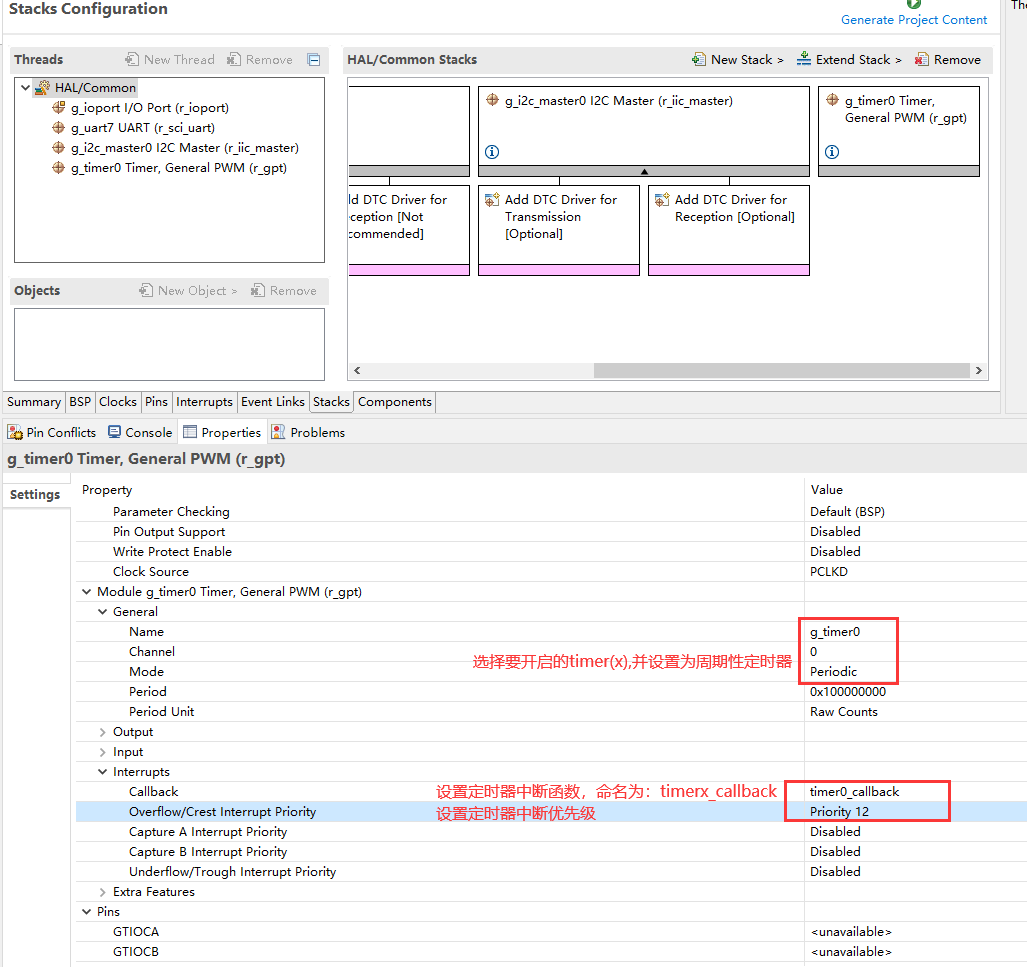Click collapse-all icon in Threads panel

point(313,60)
